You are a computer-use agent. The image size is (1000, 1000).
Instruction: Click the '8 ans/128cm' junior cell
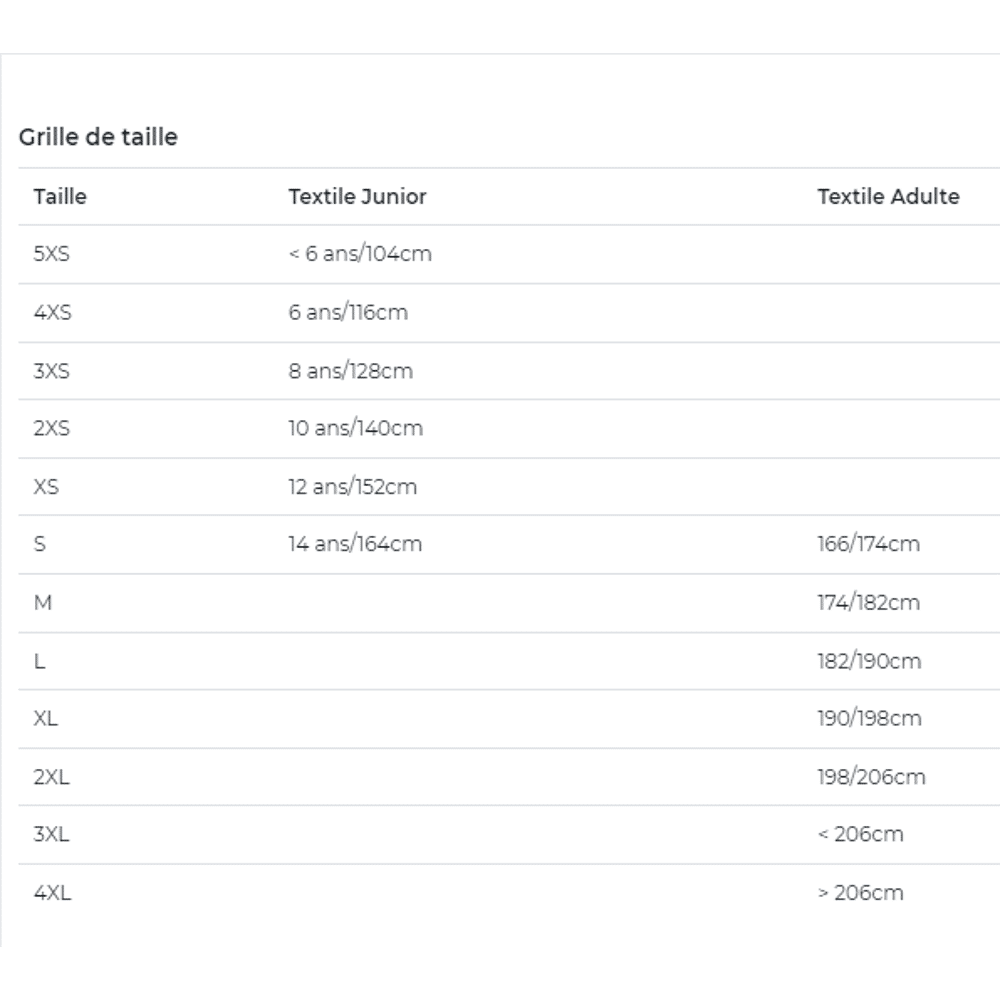pyautogui.click(x=351, y=371)
